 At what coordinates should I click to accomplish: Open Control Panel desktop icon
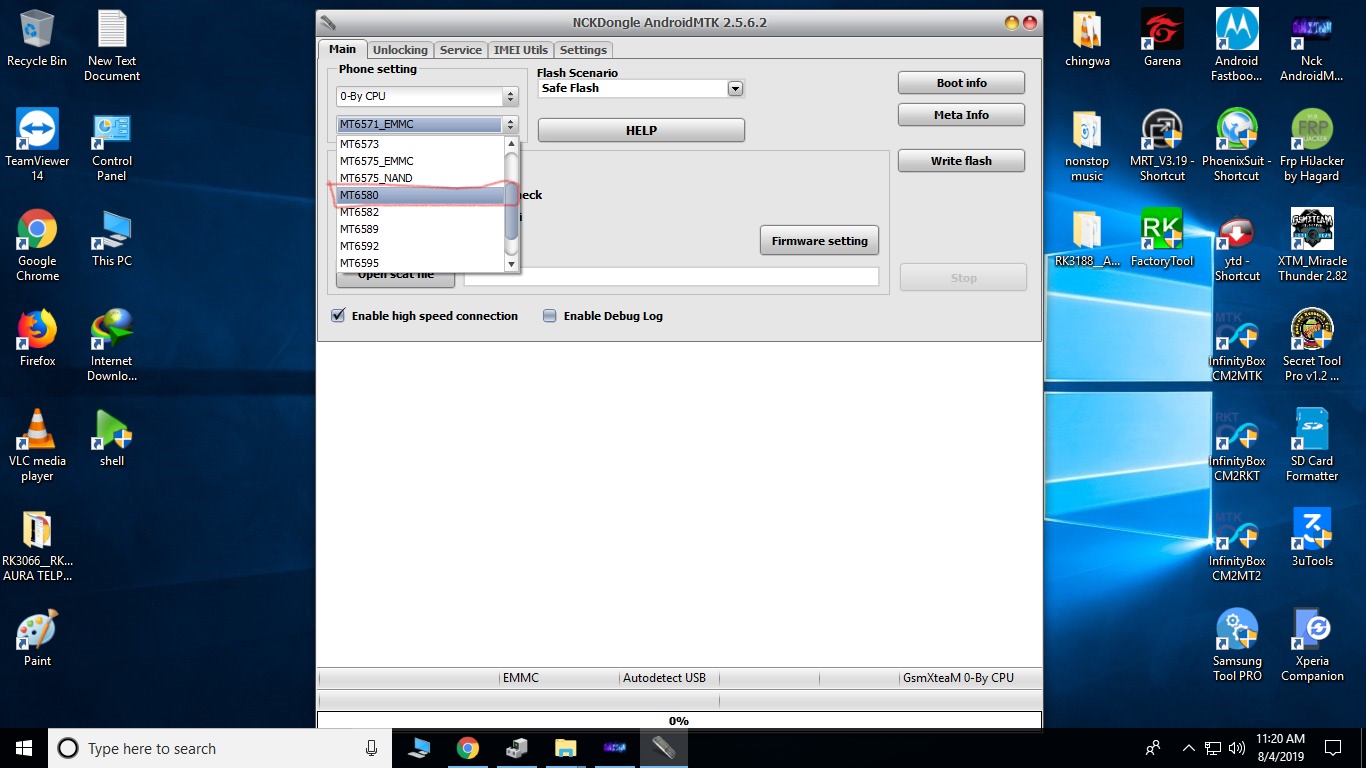(x=112, y=145)
